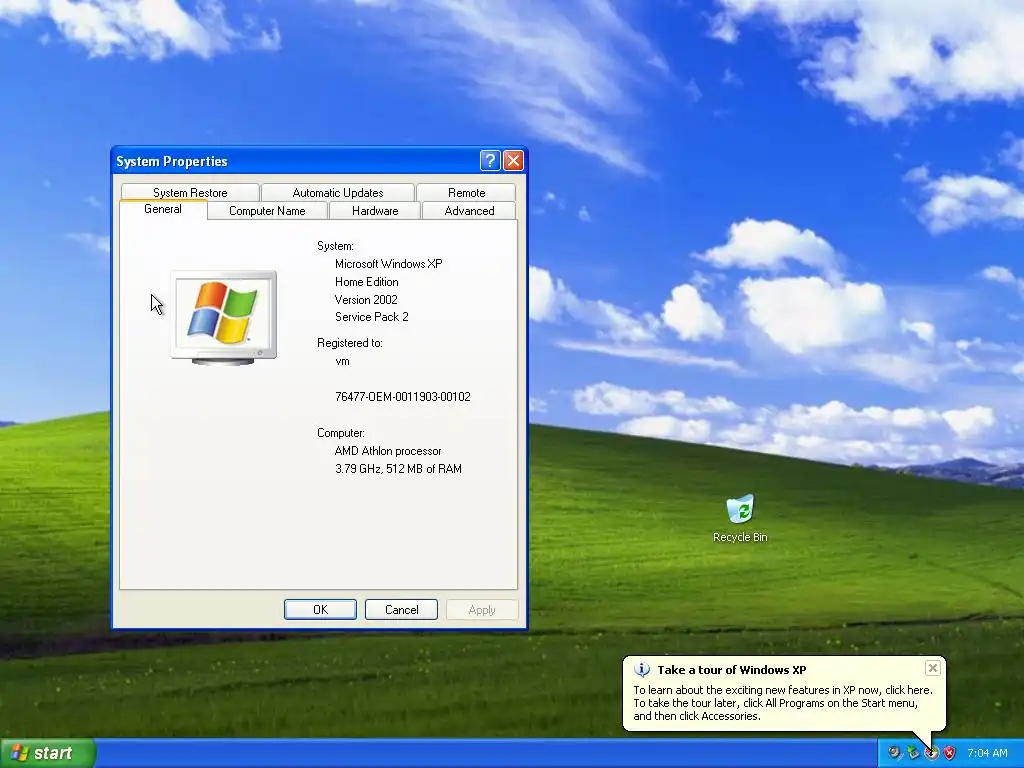Click the 'Service Pack 2' text
This screenshot has width=1024, height=768.
(372, 317)
